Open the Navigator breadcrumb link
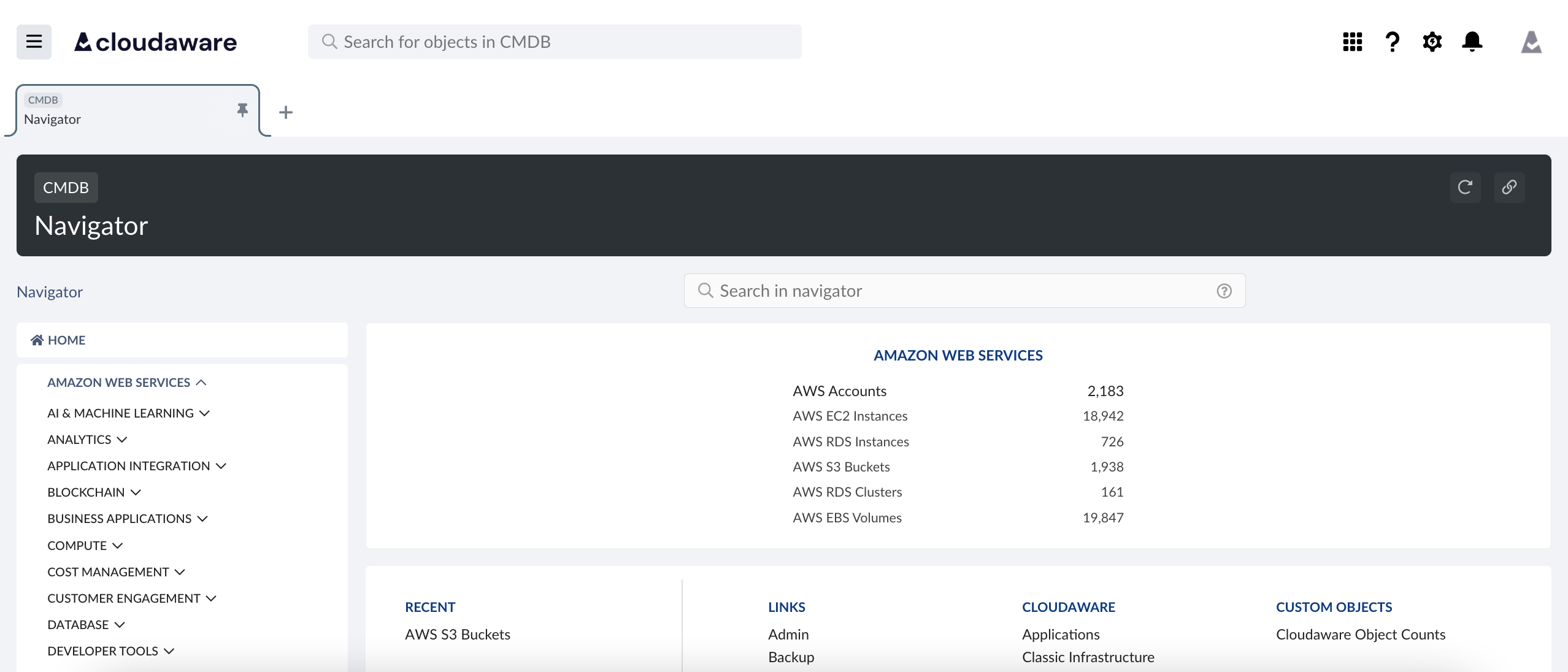This screenshot has height=672, width=1568. tap(50, 292)
